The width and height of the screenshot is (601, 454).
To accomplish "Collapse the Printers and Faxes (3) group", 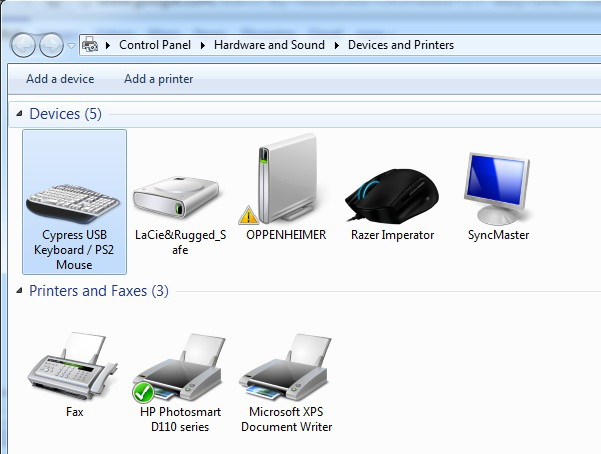I will click(19, 291).
